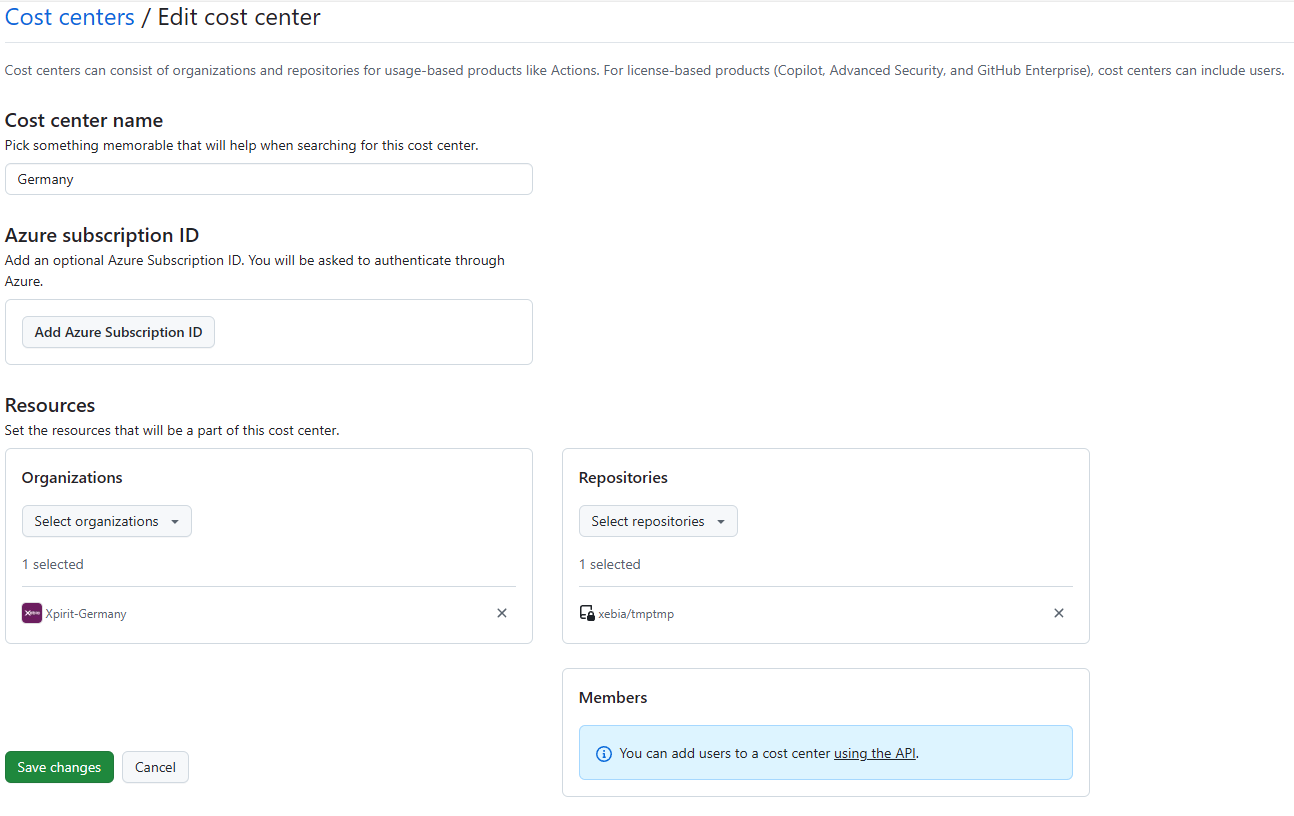Click the Cancel button
This screenshot has height=816, width=1294.
point(155,767)
